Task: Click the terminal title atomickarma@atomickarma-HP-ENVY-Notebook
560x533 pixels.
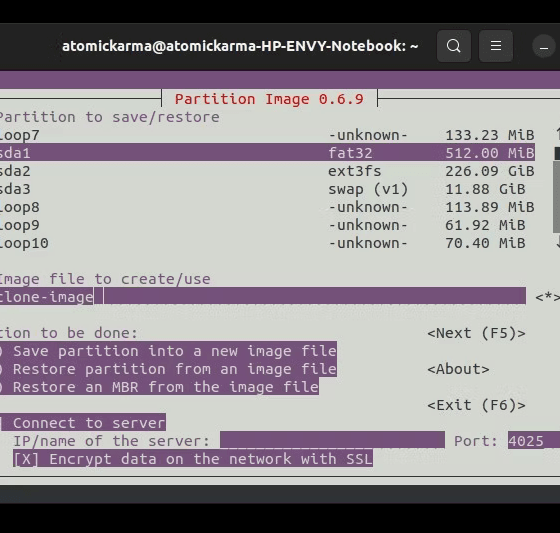Action: point(240,46)
